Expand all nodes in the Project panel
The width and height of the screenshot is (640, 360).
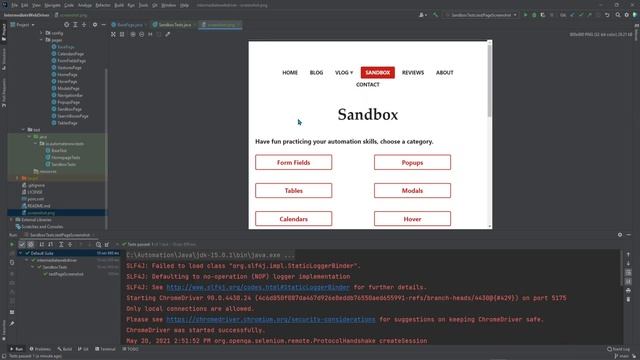click(75, 25)
